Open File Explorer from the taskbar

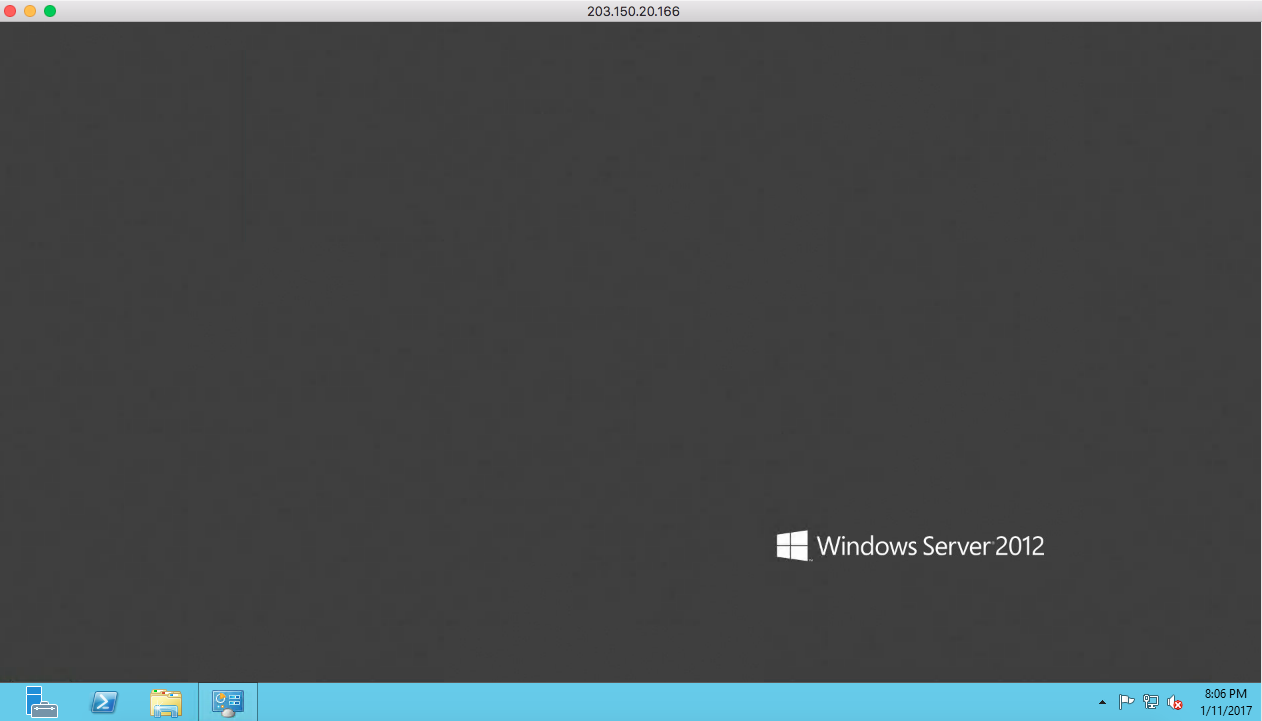click(165, 702)
